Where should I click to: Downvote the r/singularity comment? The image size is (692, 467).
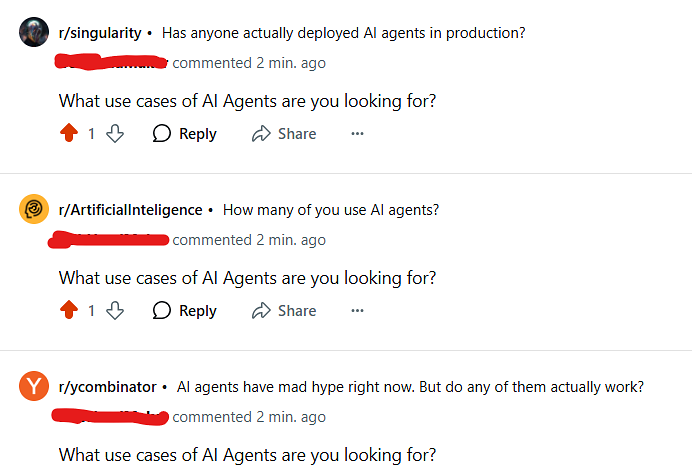[115, 134]
